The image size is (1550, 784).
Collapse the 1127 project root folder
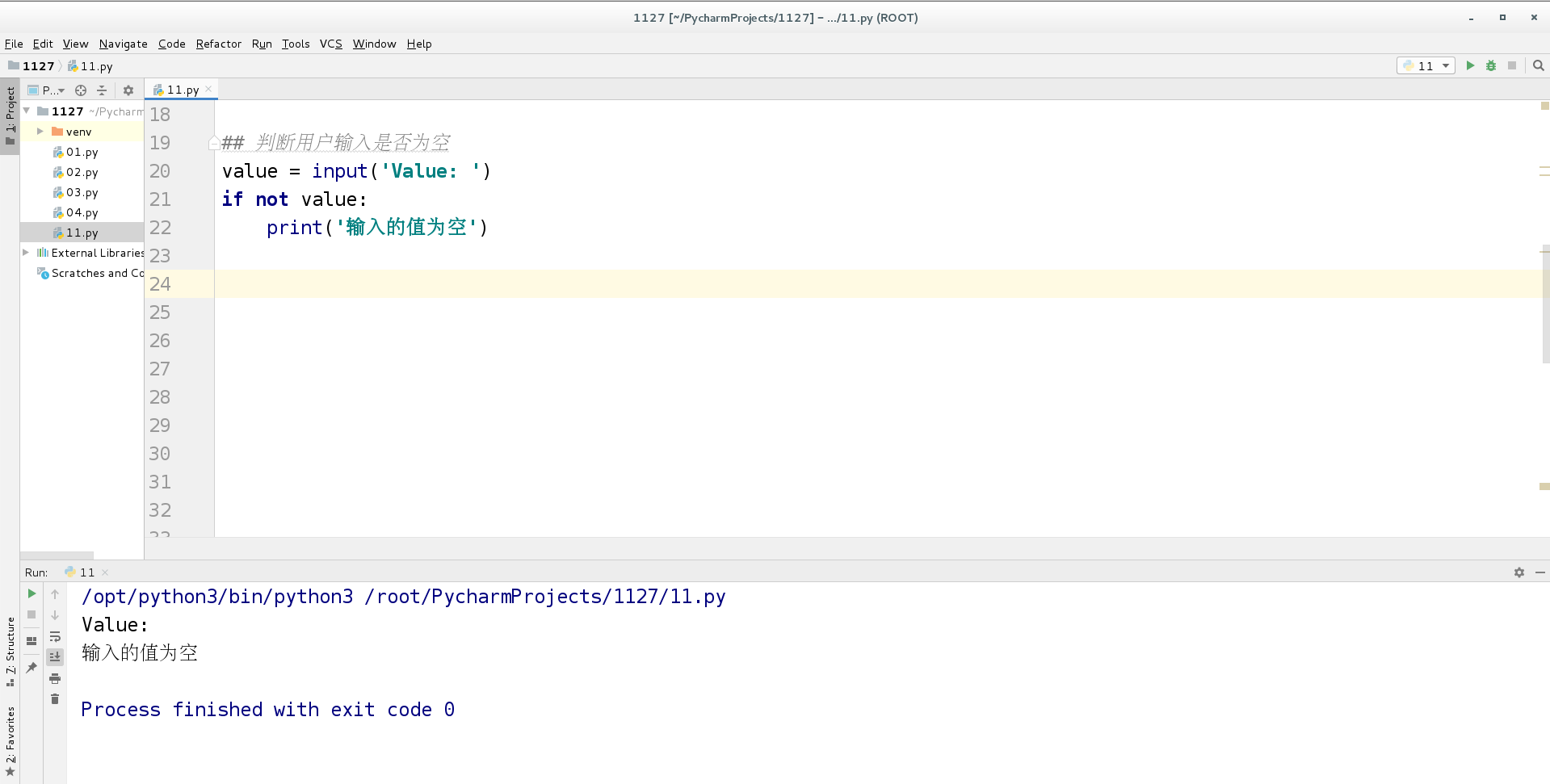click(27, 111)
